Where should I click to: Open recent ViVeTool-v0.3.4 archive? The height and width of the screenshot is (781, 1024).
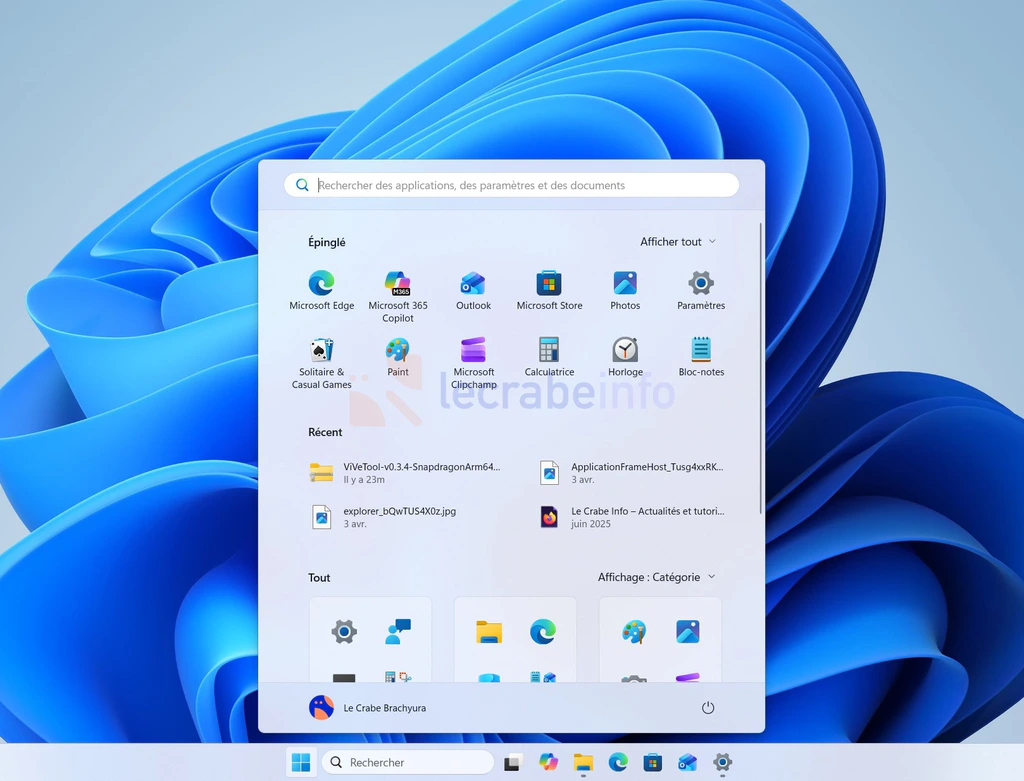pos(405,472)
